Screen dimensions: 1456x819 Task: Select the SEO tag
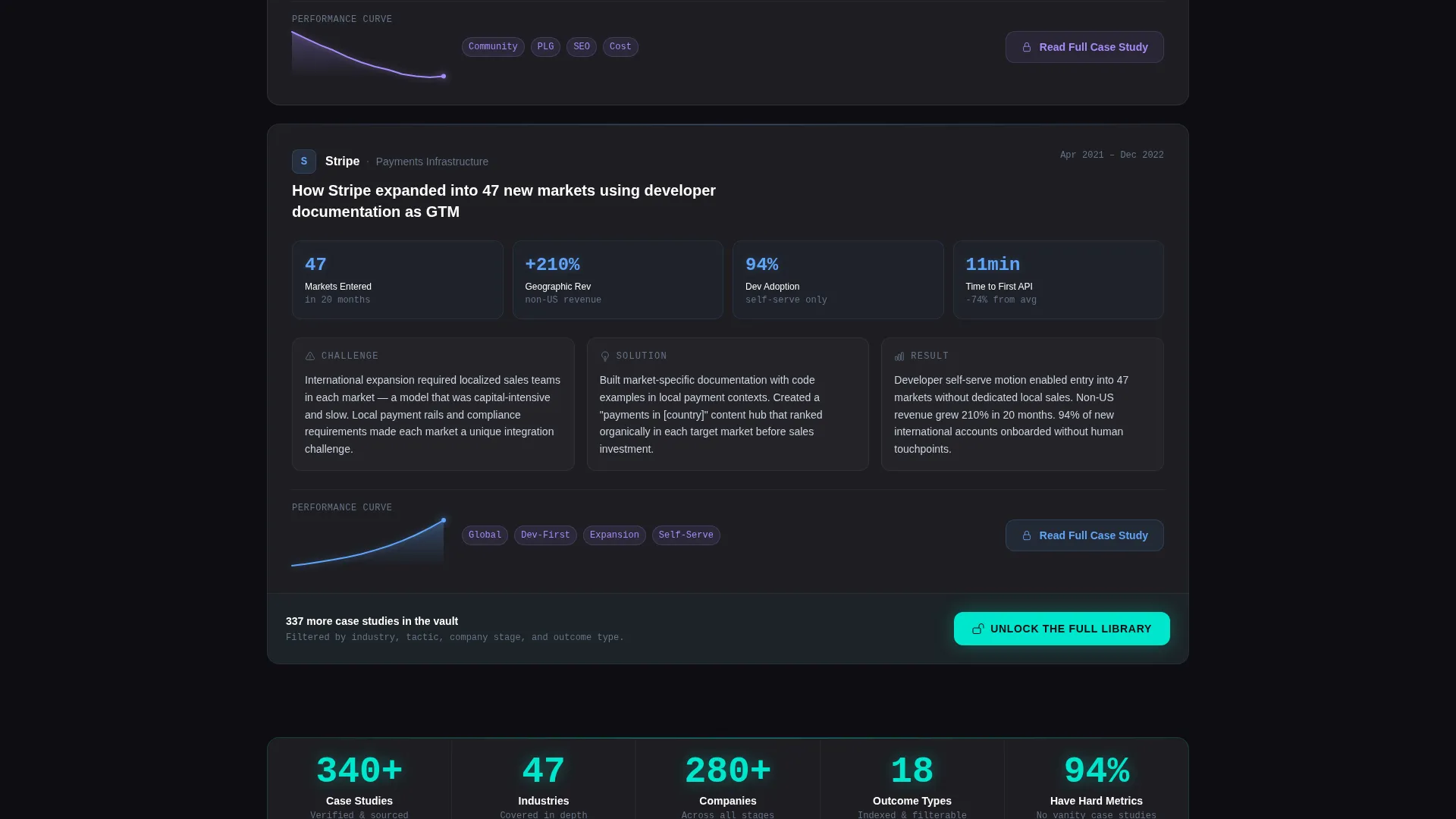582,47
